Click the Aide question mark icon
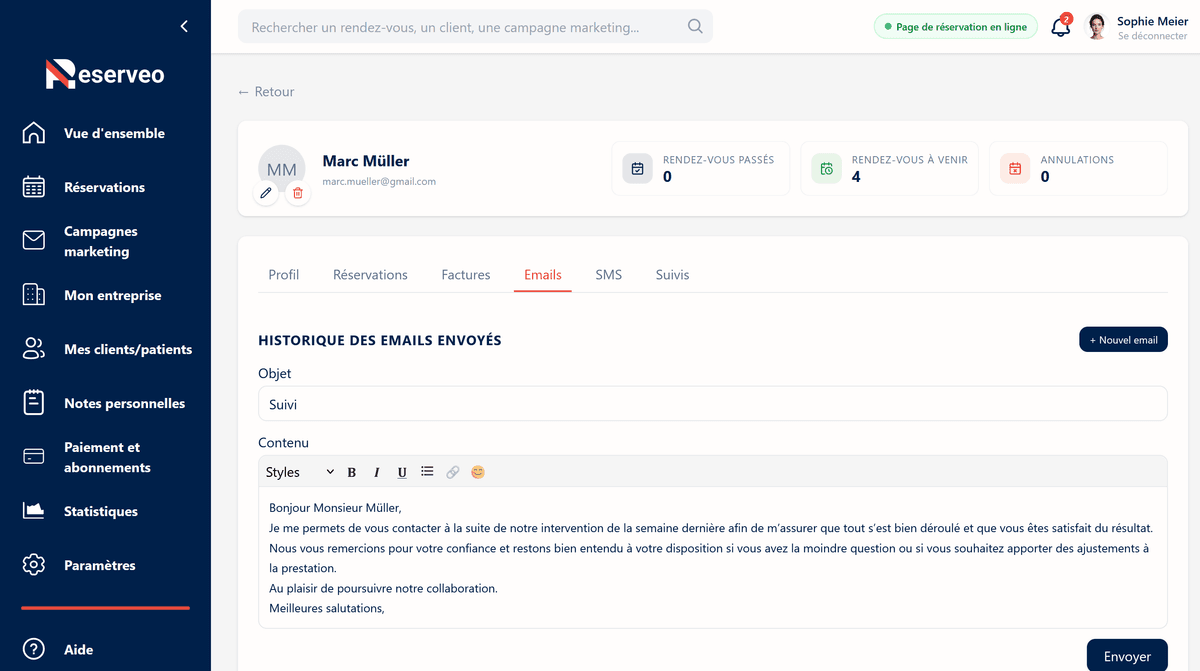1200x671 pixels. tap(34, 649)
